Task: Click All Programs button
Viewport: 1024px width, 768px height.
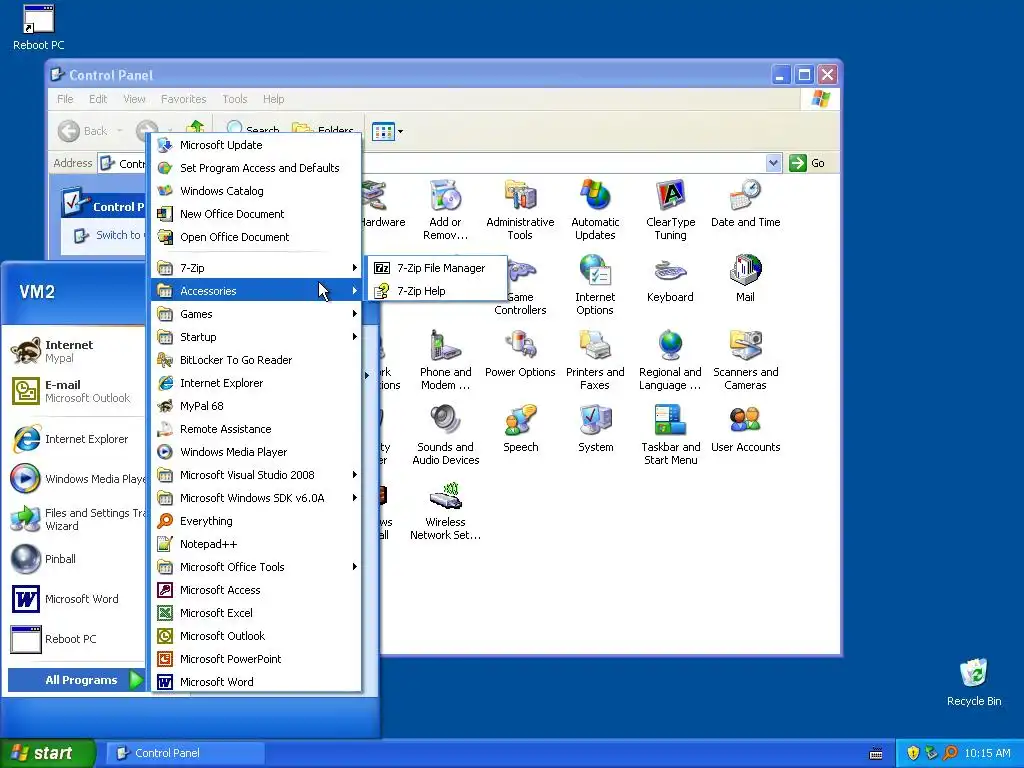Action: [x=76, y=680]
